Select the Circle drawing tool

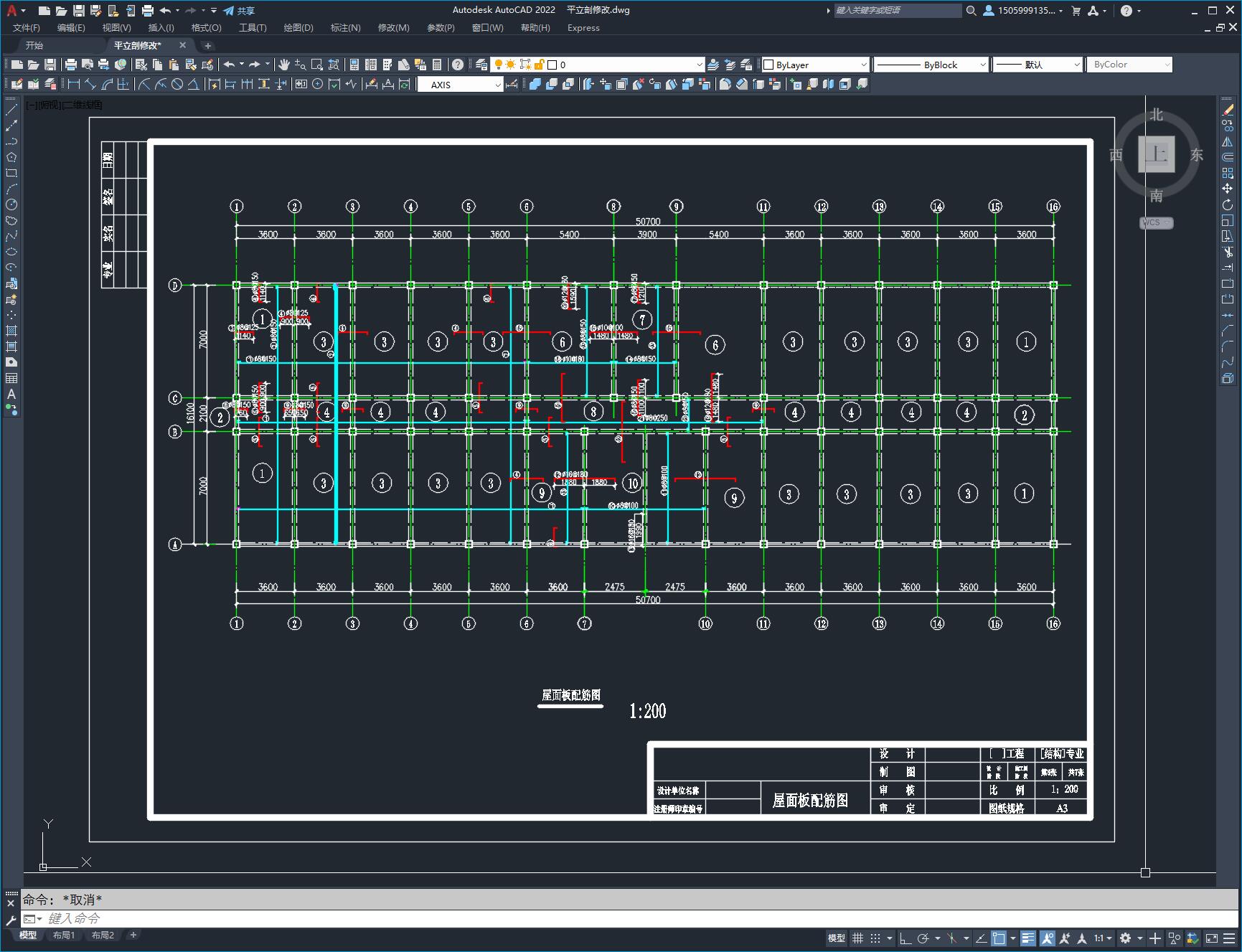click(11, 204)
